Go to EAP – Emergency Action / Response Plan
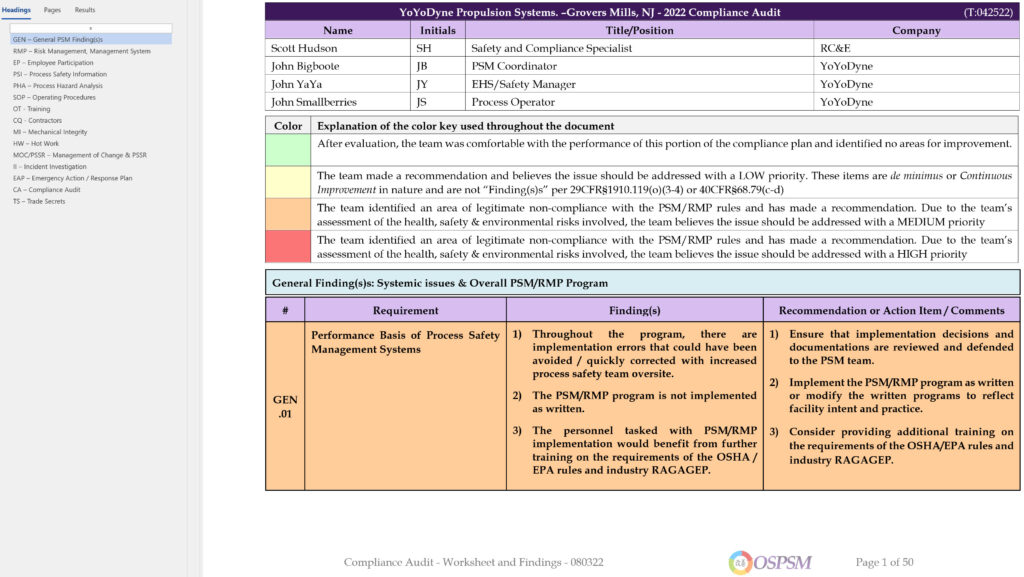 (x=72, y=178)
